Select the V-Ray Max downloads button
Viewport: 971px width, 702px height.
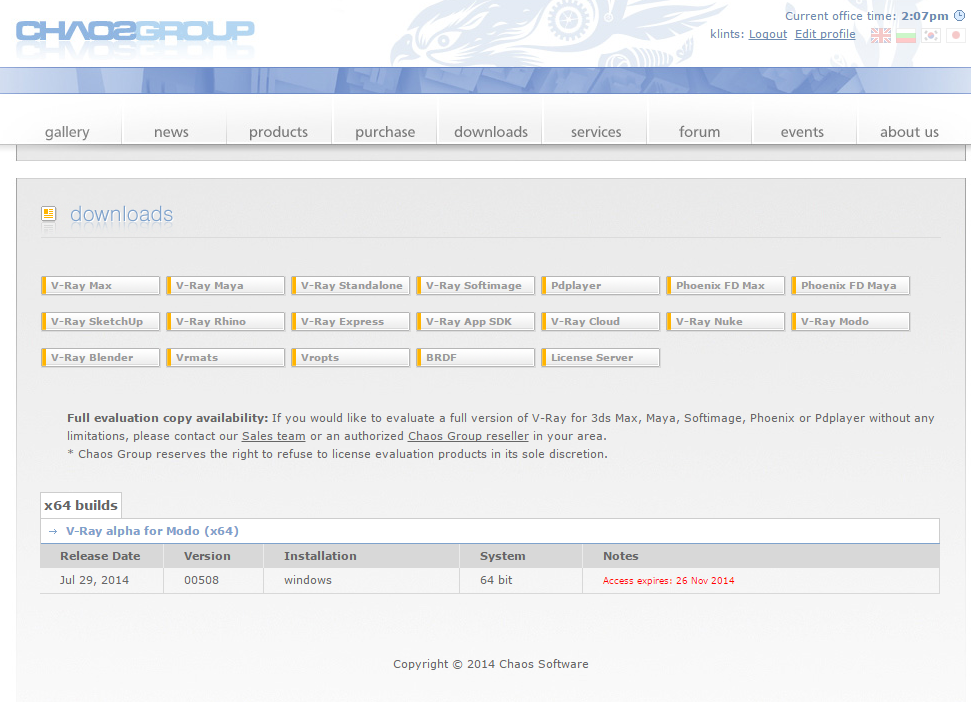100,285
